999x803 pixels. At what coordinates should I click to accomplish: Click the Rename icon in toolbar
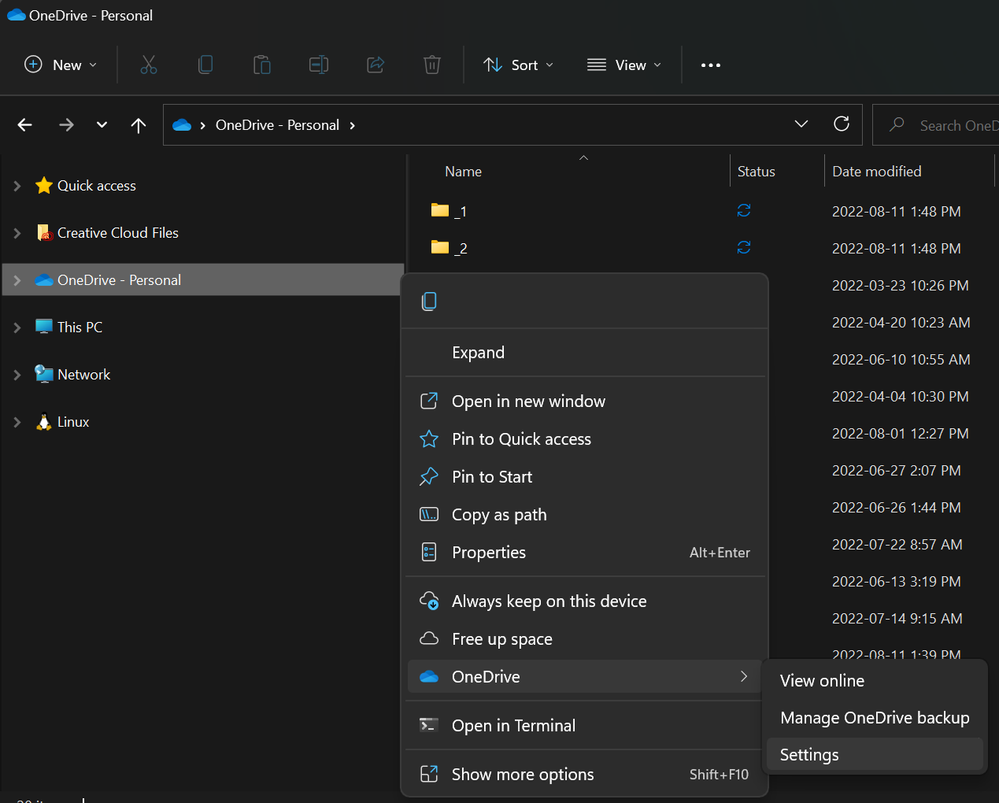(x=319, y=65)
